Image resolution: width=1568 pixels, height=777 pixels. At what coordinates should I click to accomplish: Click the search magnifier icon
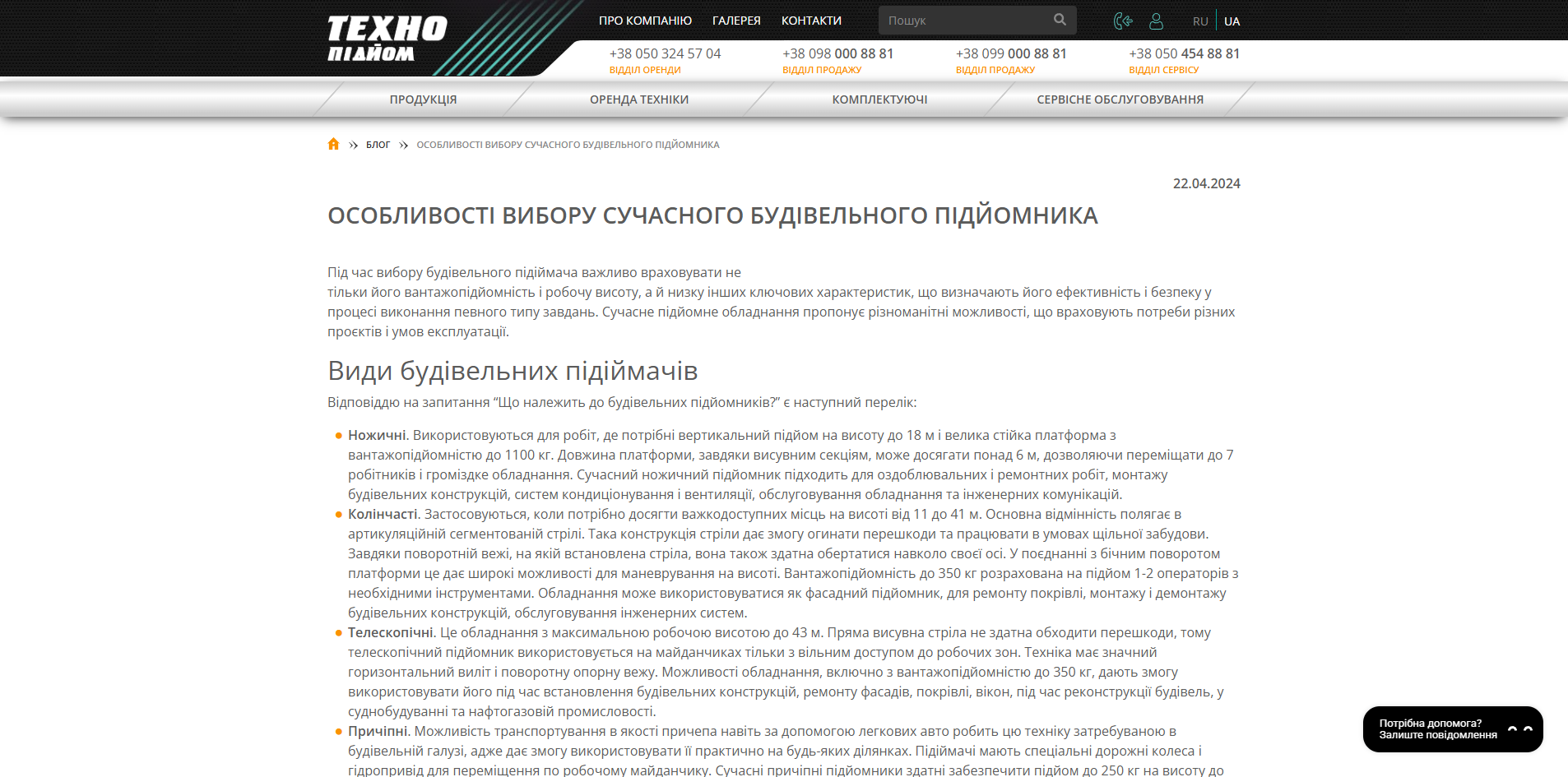point(1060,20)
